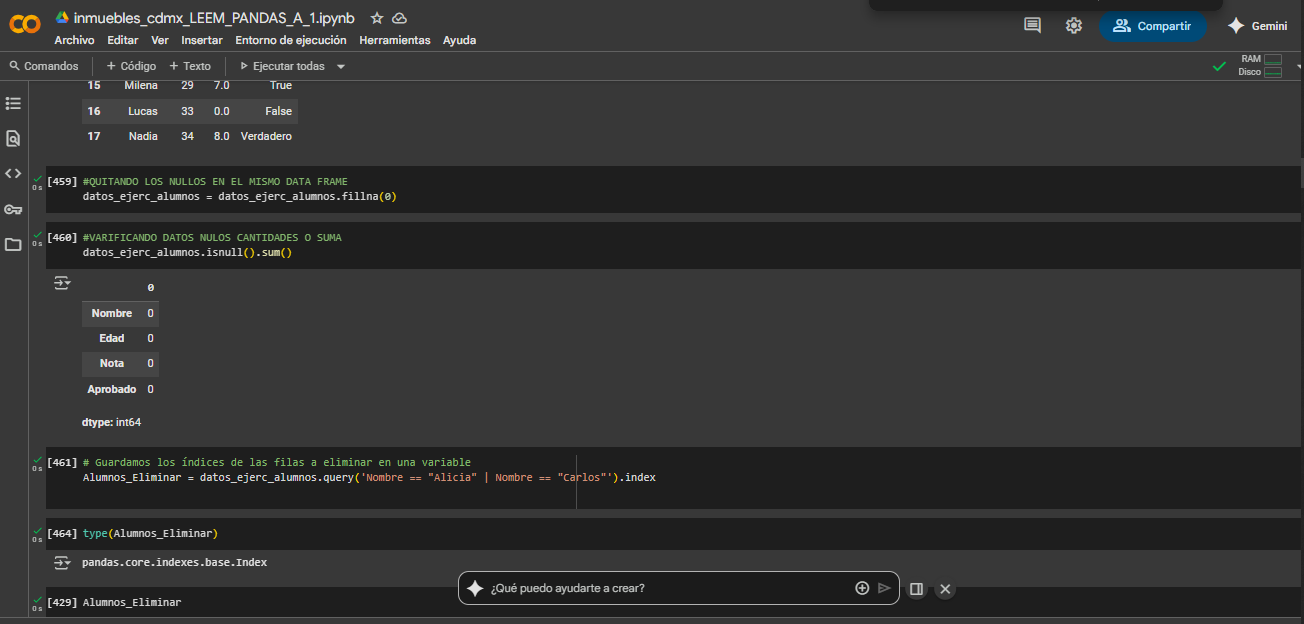The height and width of the screenshot is (624, 1304).
Task: Toggle output options icon for cell 460
Action: (62, 284)
